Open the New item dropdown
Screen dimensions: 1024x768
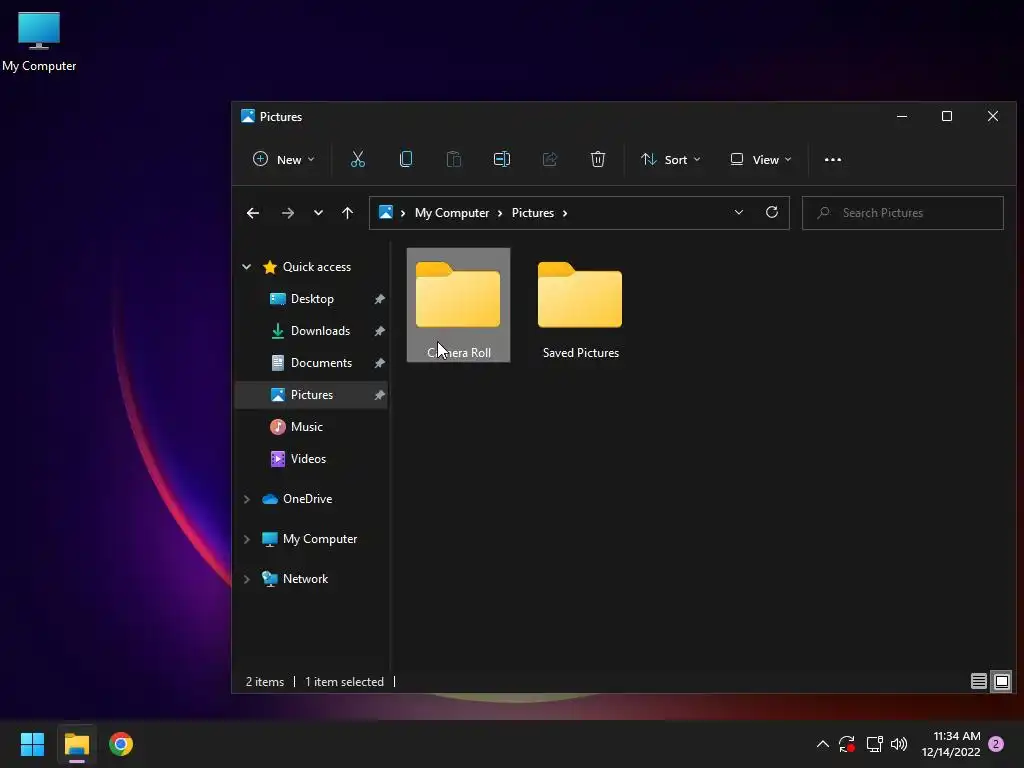(284, 159)
